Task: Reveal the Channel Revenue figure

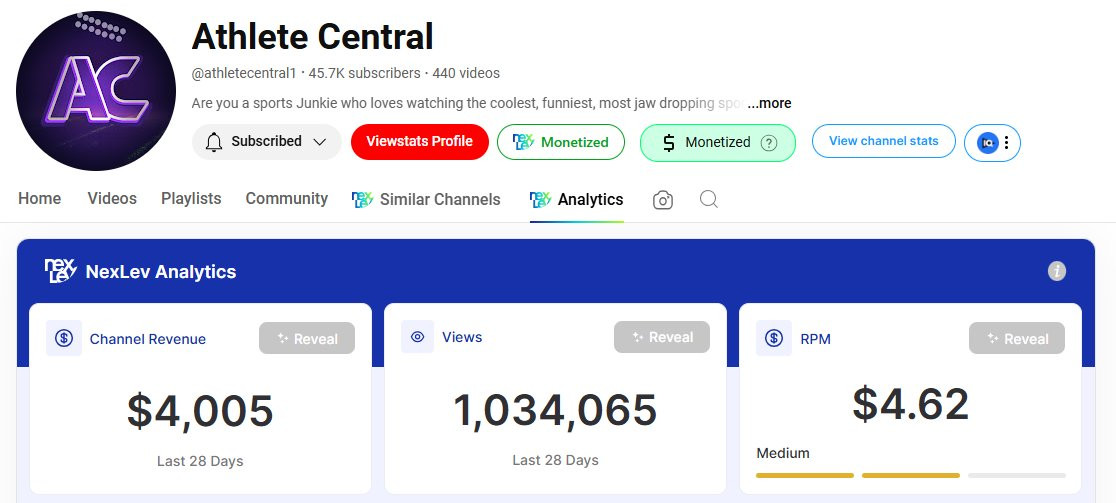Action: (x=306, y=339)
